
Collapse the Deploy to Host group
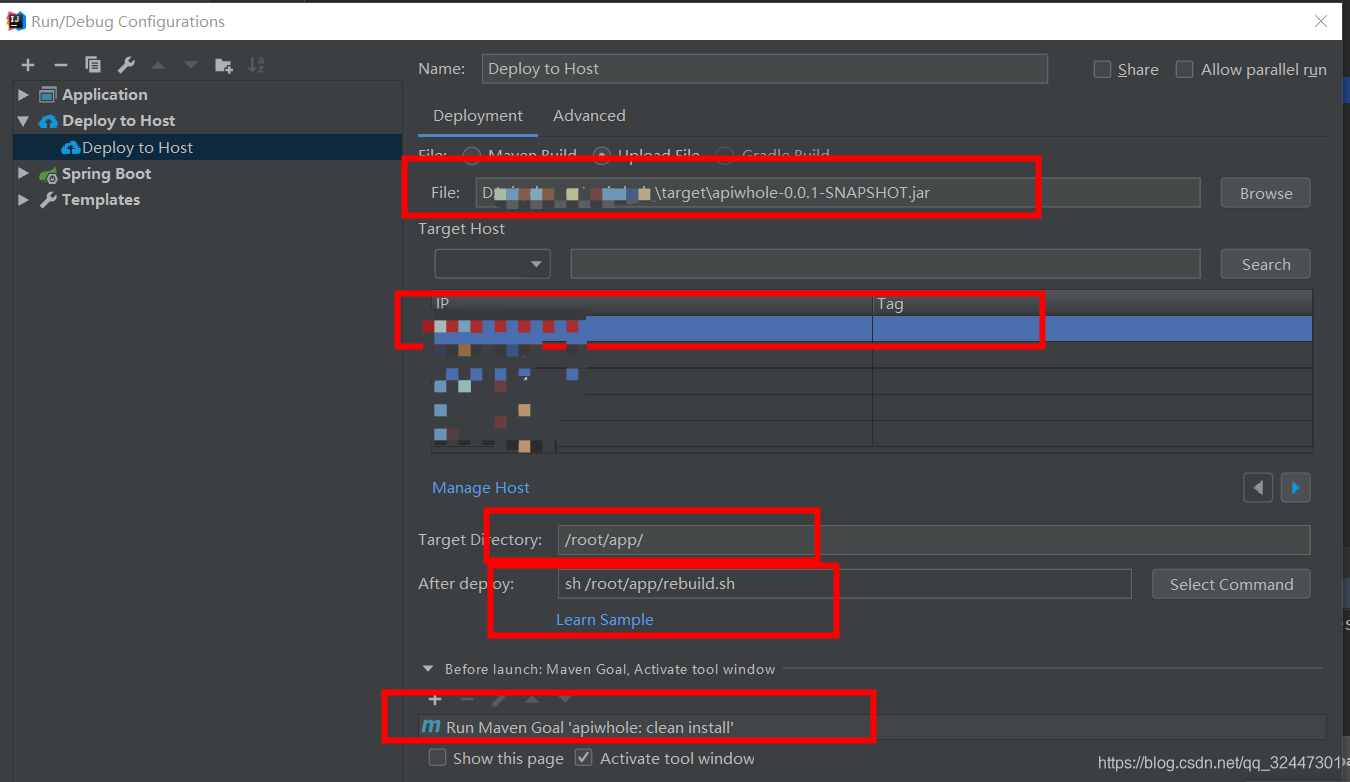(x=23, y=121)
